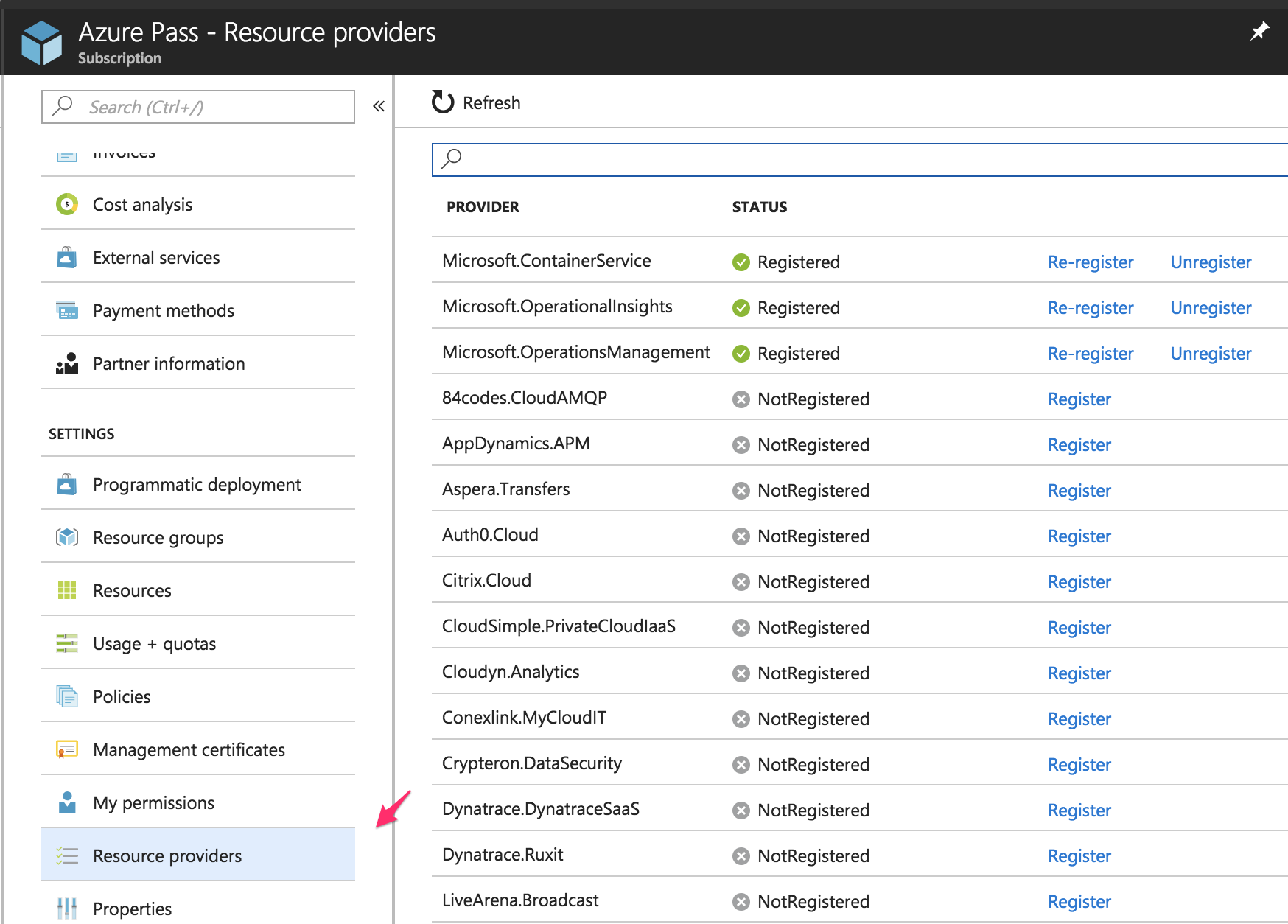Unregister Microsoft.OperationsManagement

[x=1211, y=354]
